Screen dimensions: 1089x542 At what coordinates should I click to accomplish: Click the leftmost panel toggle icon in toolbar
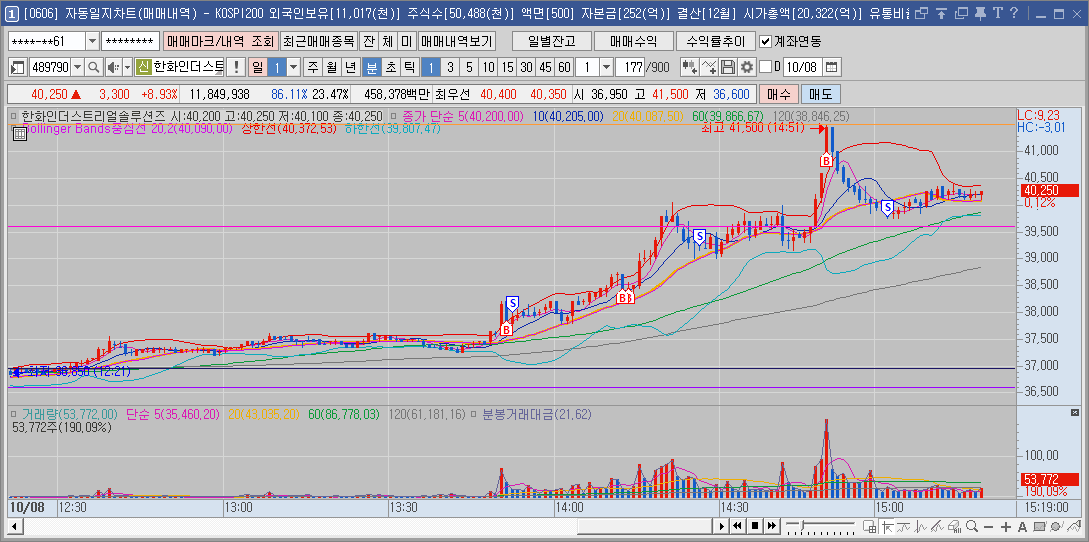pos(17,67)
